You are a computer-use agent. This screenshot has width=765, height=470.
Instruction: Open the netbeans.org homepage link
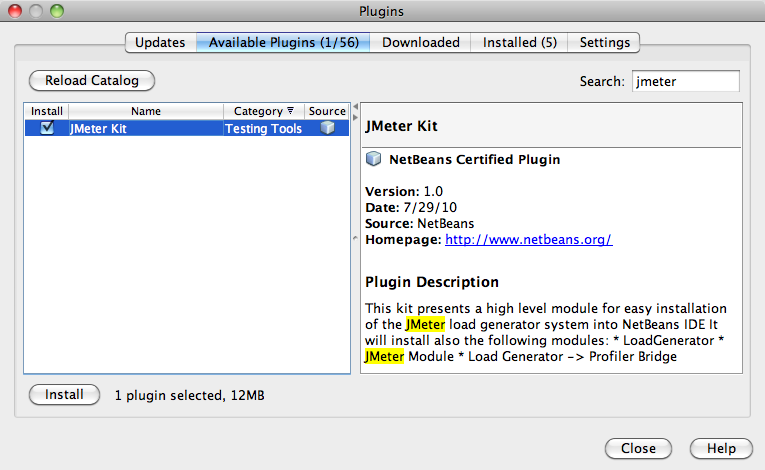pos(528,240)
